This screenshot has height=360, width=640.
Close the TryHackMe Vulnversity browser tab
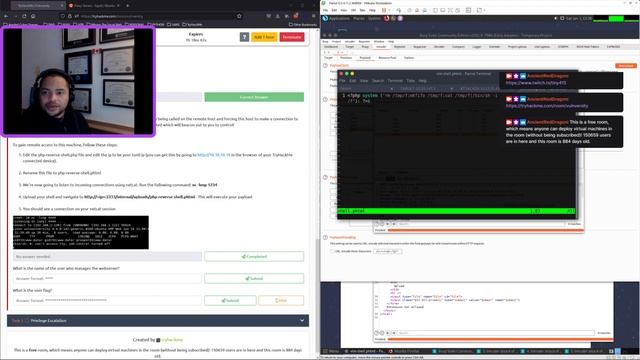tap(62, 6)
